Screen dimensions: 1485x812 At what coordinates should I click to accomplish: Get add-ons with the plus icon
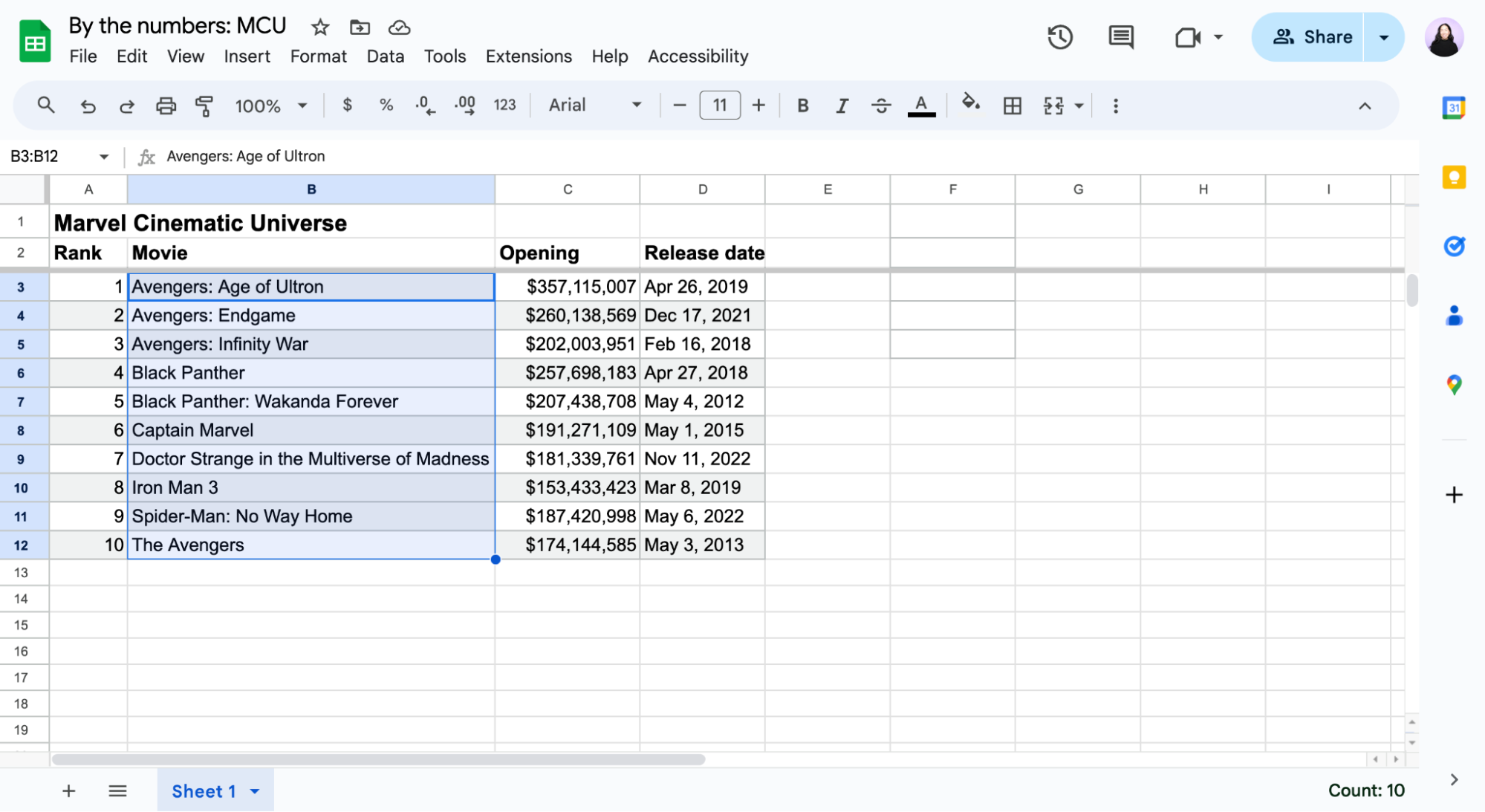[1454, 495]
